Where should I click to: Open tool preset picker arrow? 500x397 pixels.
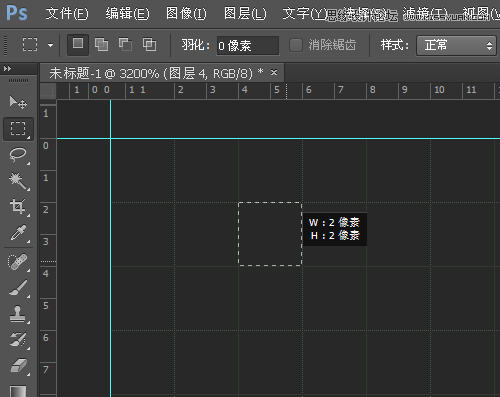pyautogui.click(x=50, y=45)
